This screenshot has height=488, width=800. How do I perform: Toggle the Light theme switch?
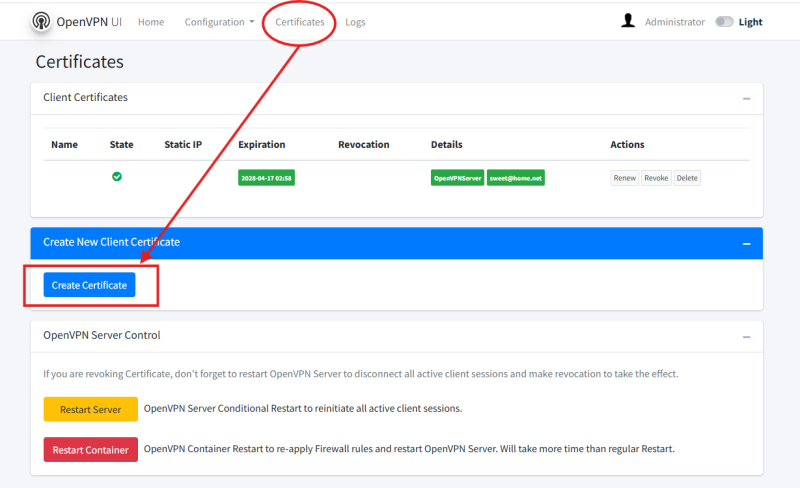pyautogui.click(x=724, y=21)
